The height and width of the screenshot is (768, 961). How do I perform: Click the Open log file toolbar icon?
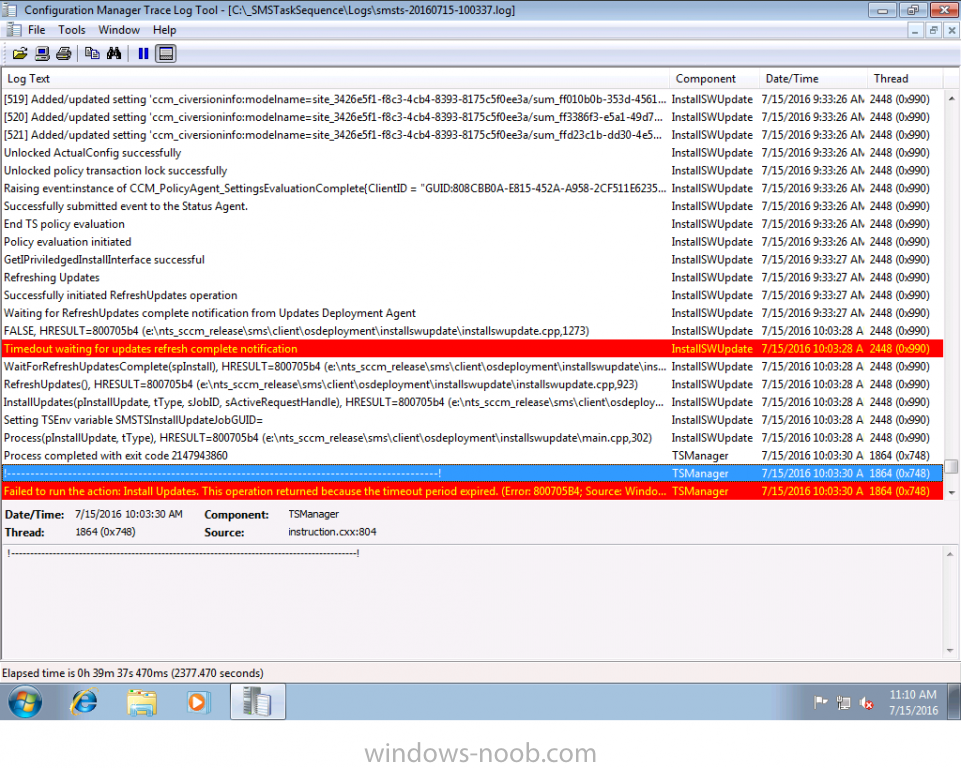pos(20,54)
